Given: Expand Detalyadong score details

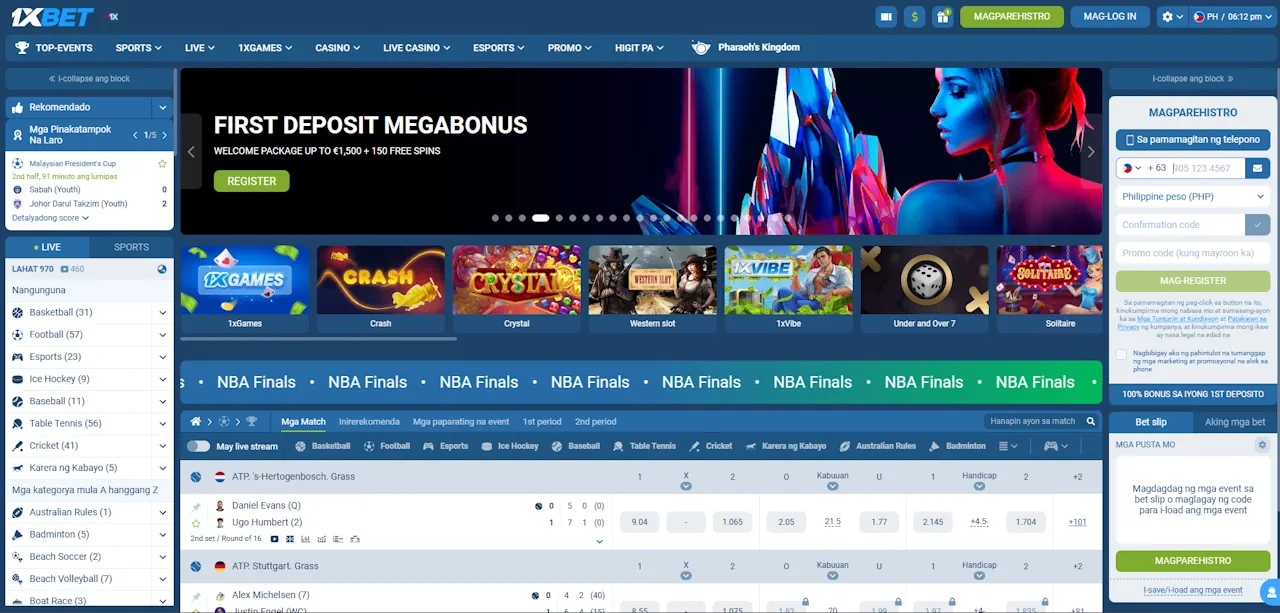Looking at the screenshot, I should tap(50, 217).
